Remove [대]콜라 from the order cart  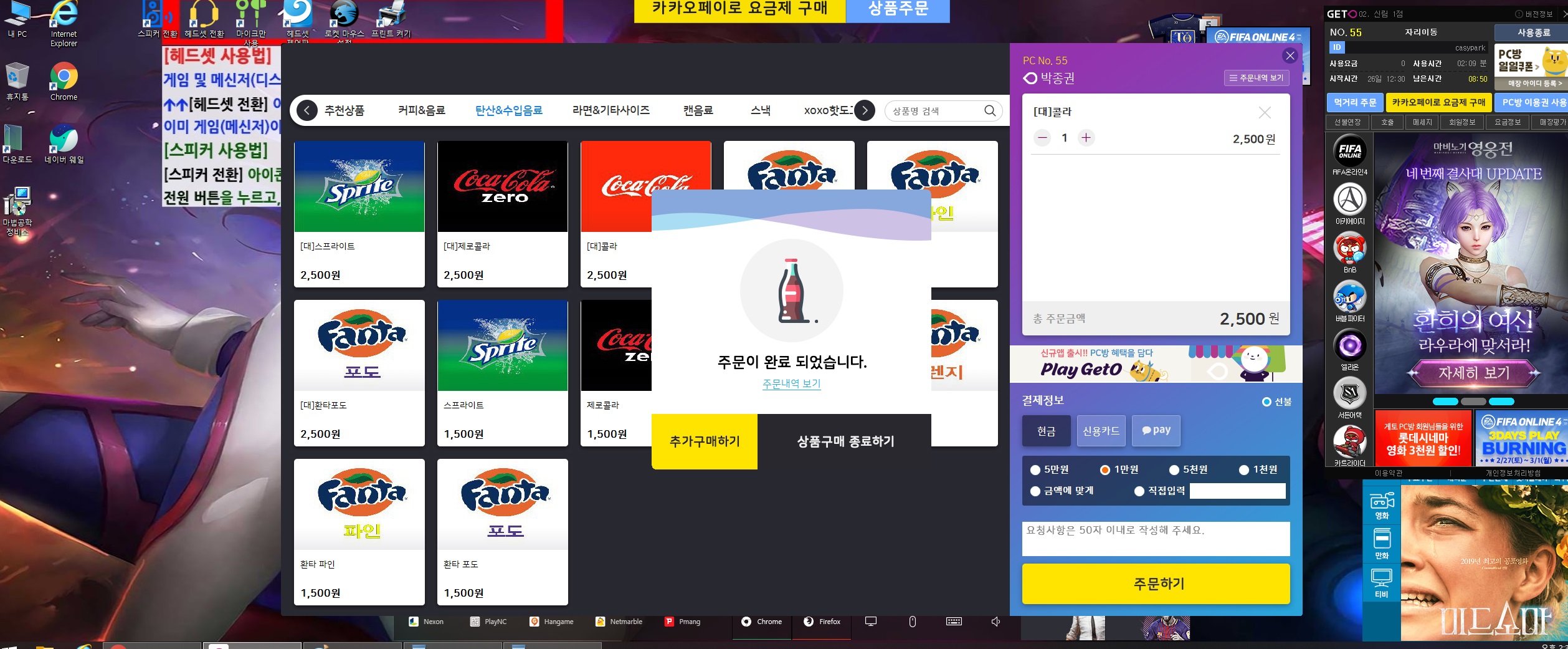pyautogui.click(x=1264, y=112)
